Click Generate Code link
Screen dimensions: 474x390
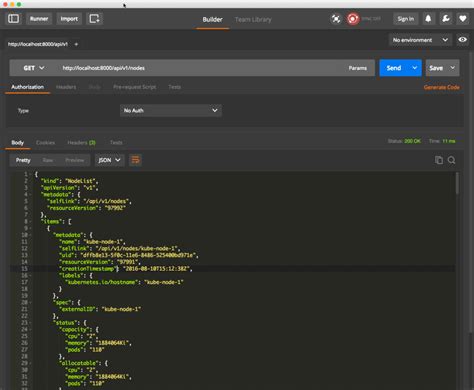[x=442, y=87]
